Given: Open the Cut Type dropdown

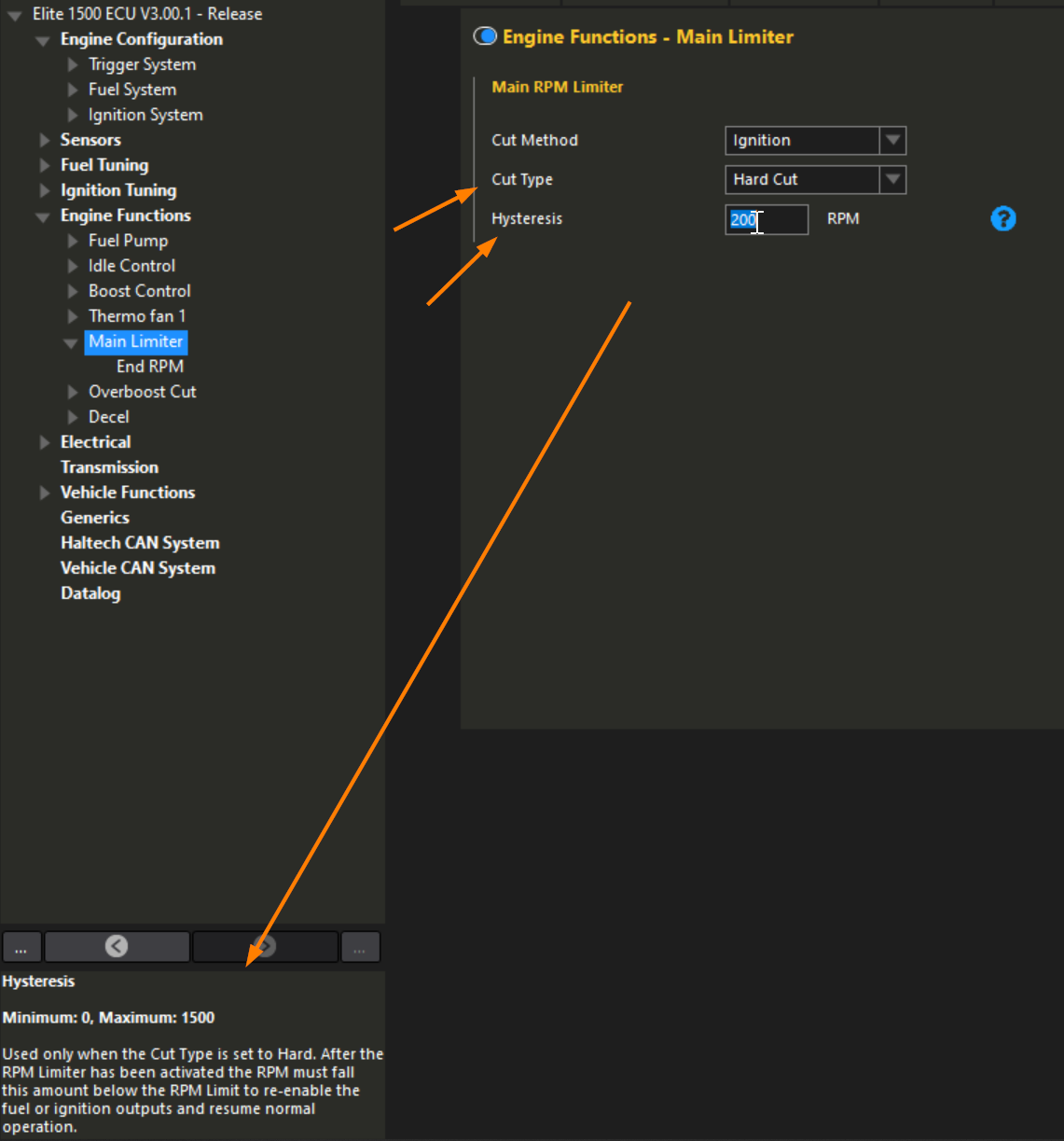Looking at the screenshot, I should click(x=893, y=179).
